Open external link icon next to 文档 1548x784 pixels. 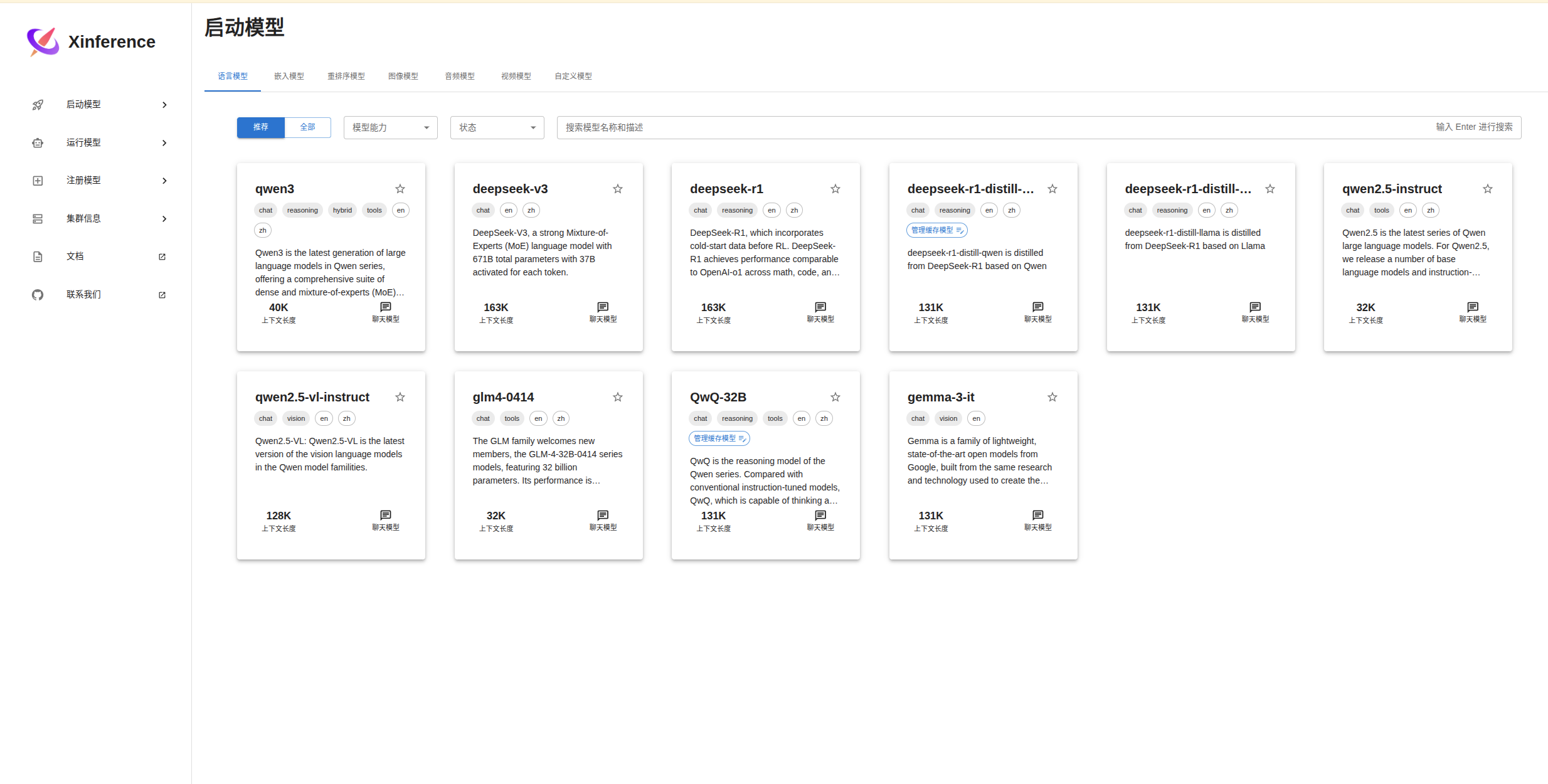pos(162,257)
